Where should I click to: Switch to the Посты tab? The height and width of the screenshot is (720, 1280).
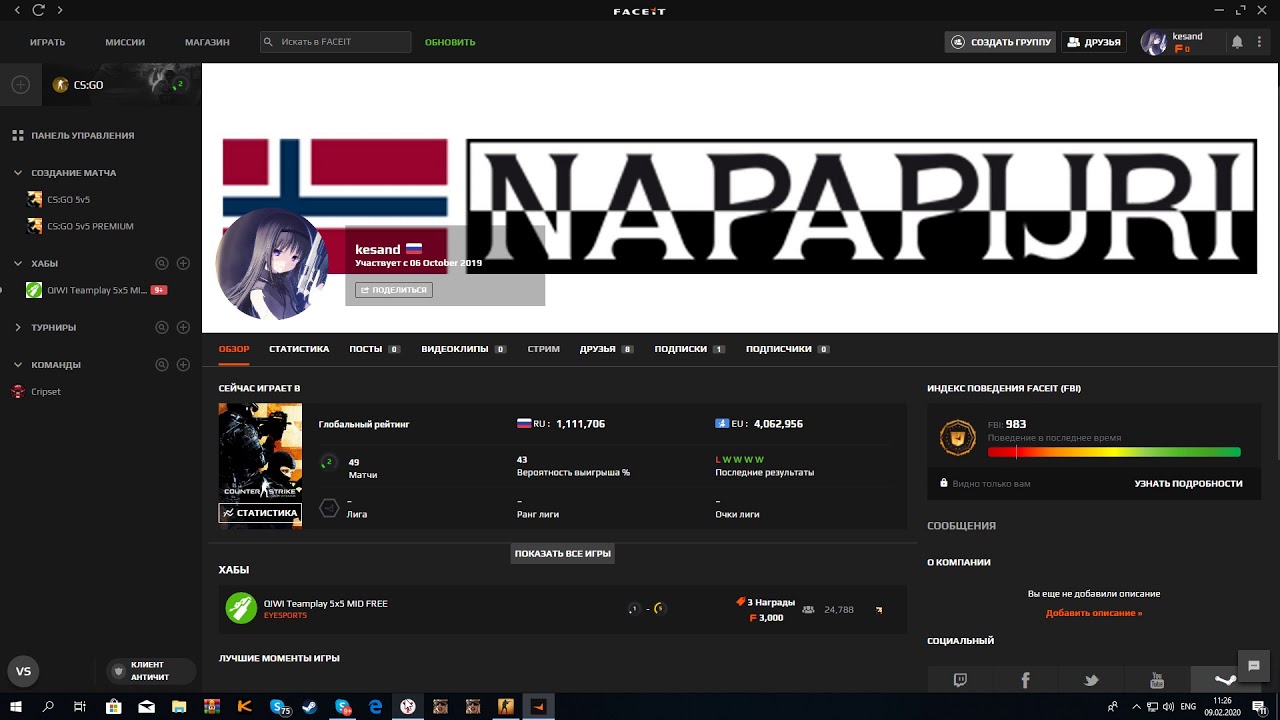click(374, 349)
